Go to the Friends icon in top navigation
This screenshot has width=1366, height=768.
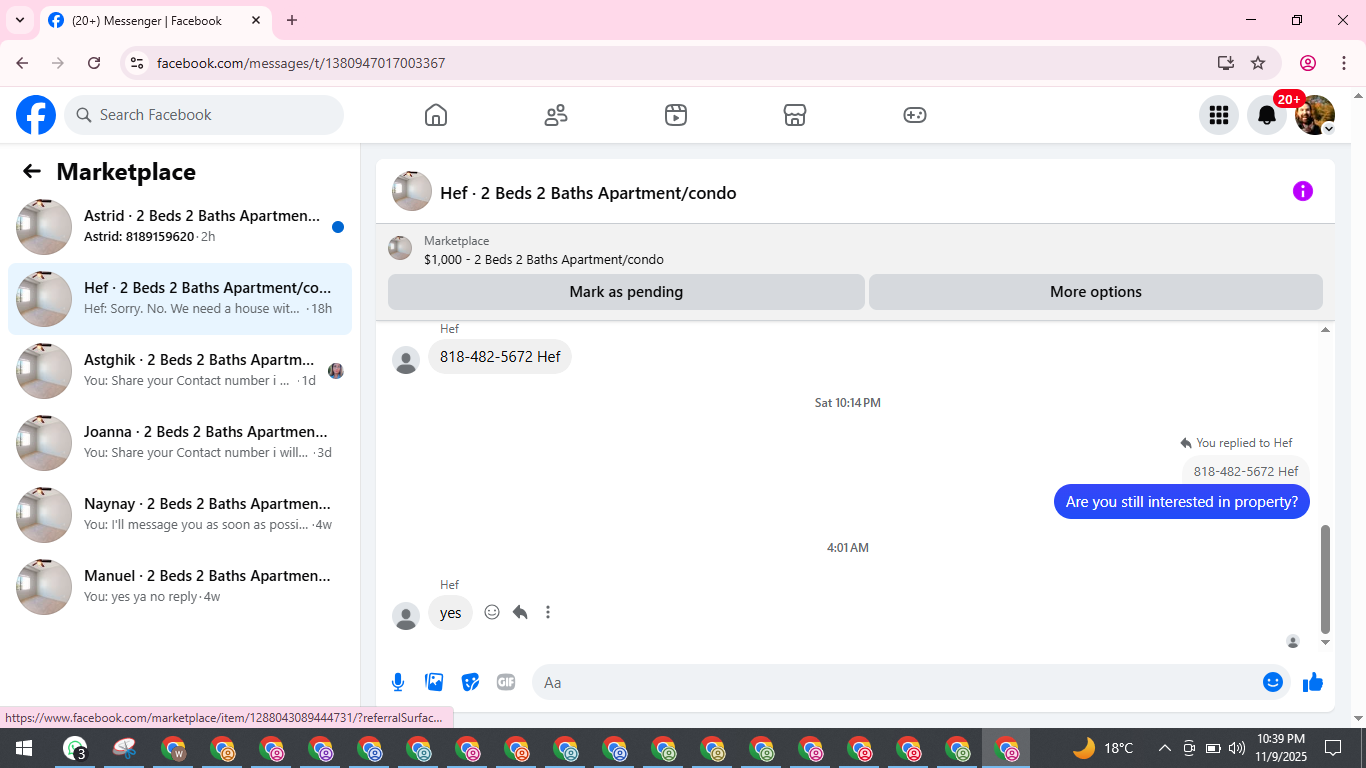tap(556, 115)
